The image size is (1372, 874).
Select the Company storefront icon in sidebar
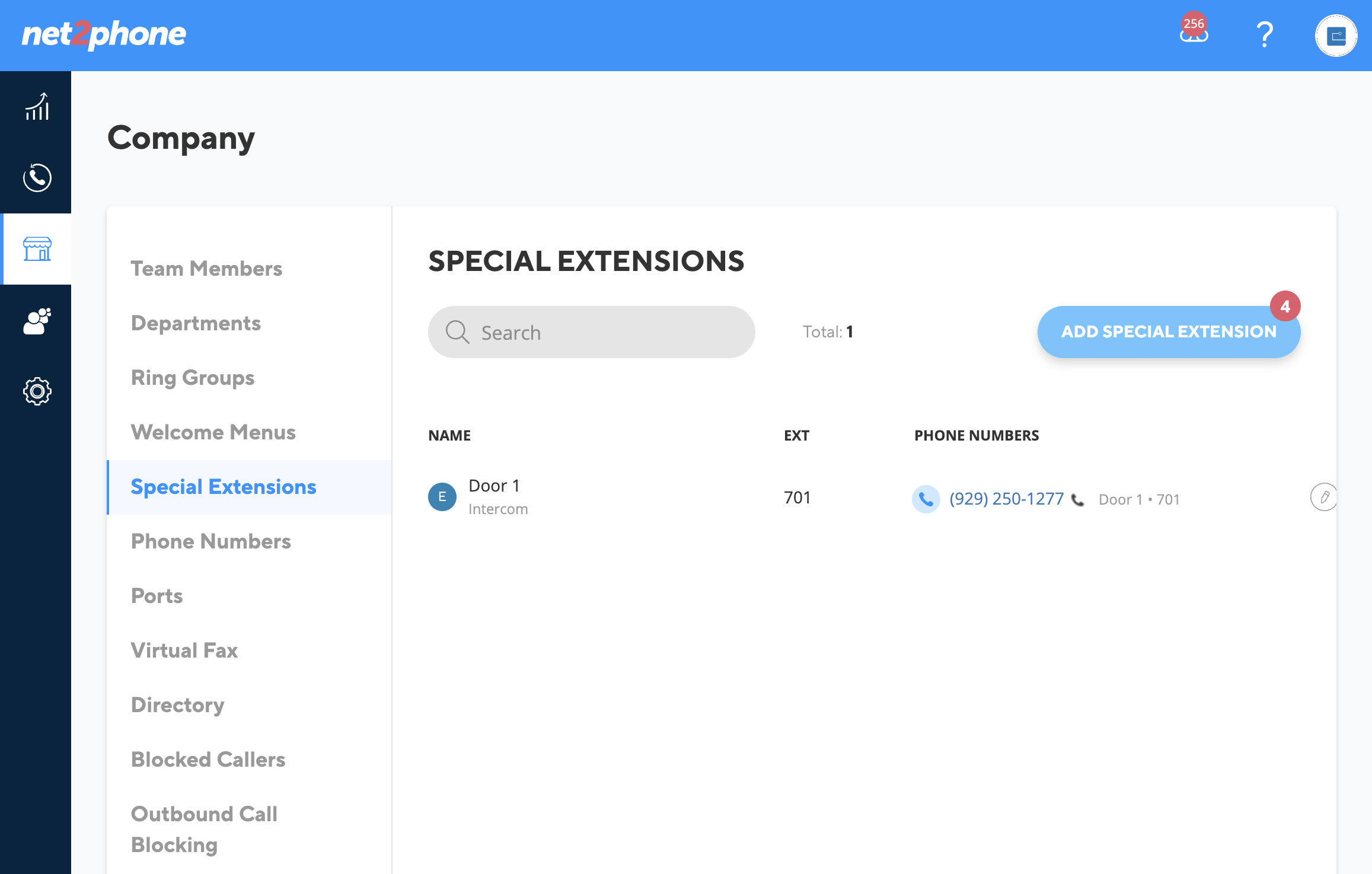(x=37, y=249)
